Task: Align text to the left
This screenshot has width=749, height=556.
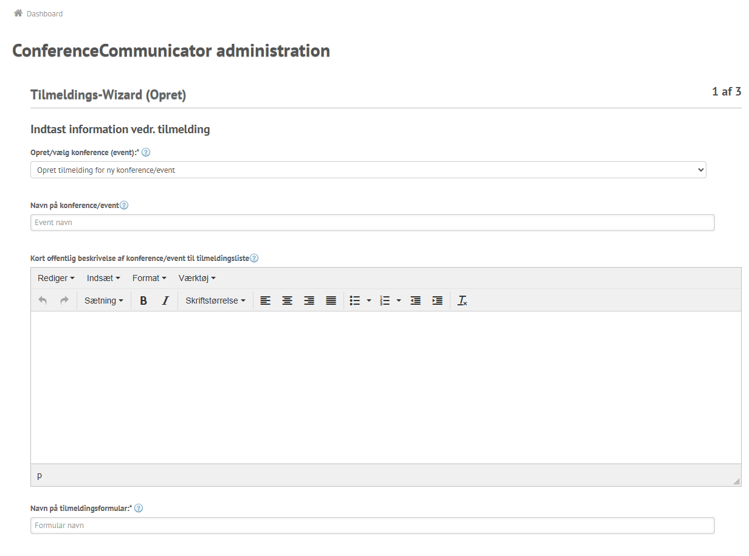Action: point(265,300)
